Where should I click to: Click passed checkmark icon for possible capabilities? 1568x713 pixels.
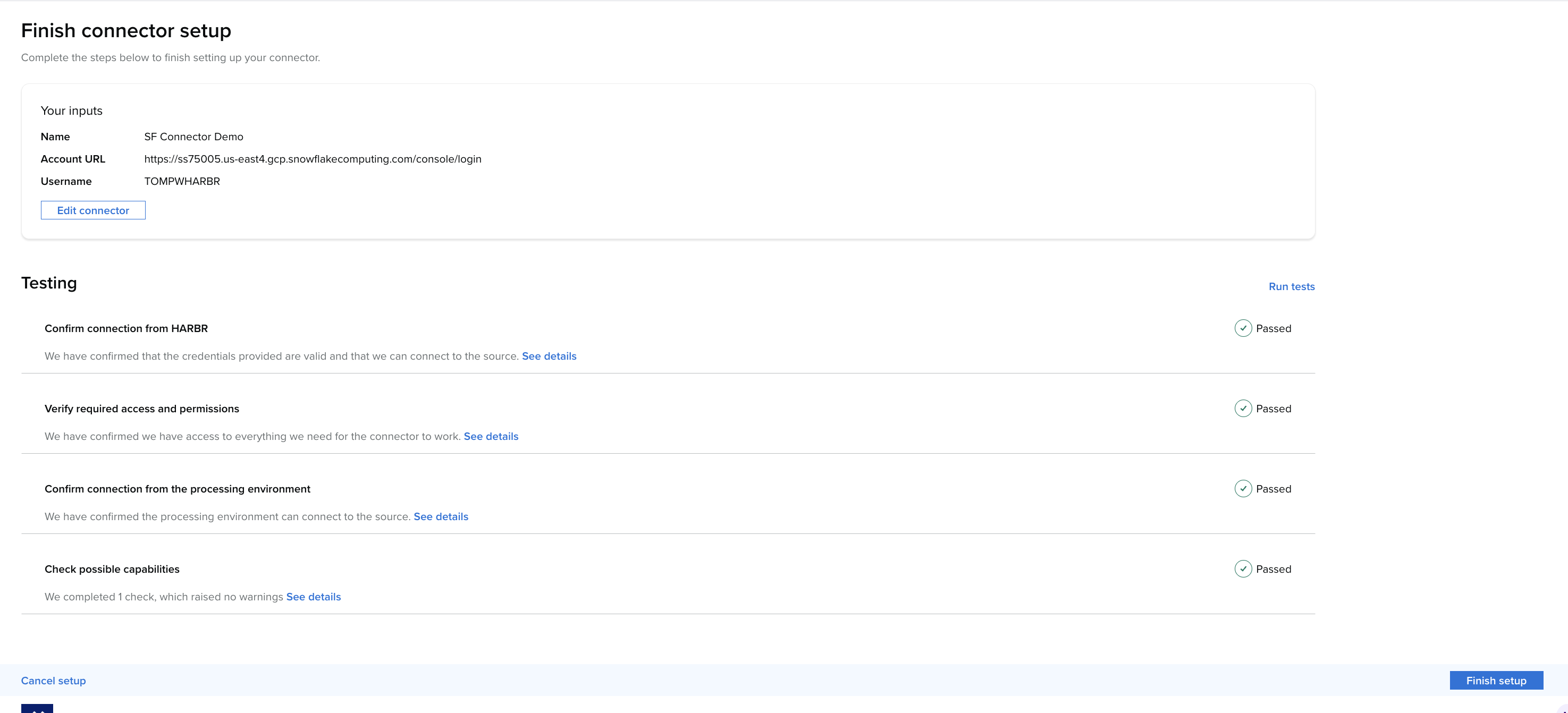point(1243,569)
